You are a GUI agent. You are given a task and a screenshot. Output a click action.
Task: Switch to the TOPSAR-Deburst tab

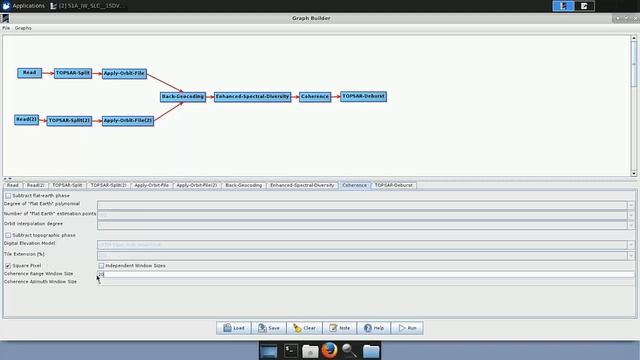pos(393,185)
